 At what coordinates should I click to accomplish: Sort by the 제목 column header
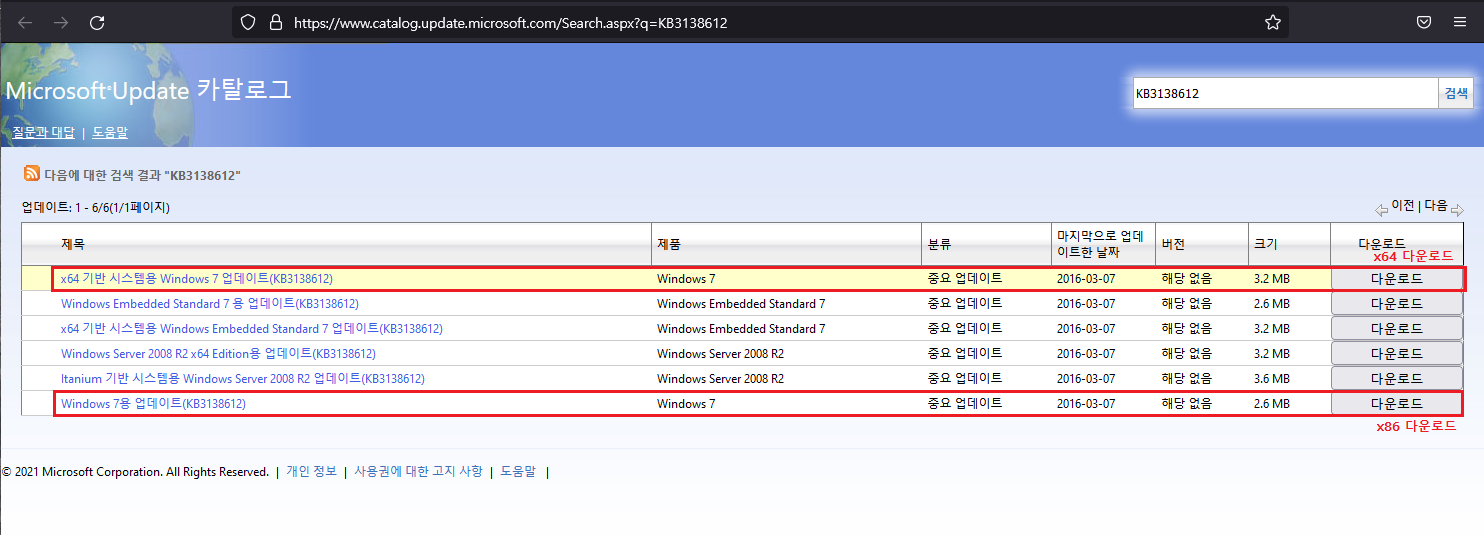(73, 244)
